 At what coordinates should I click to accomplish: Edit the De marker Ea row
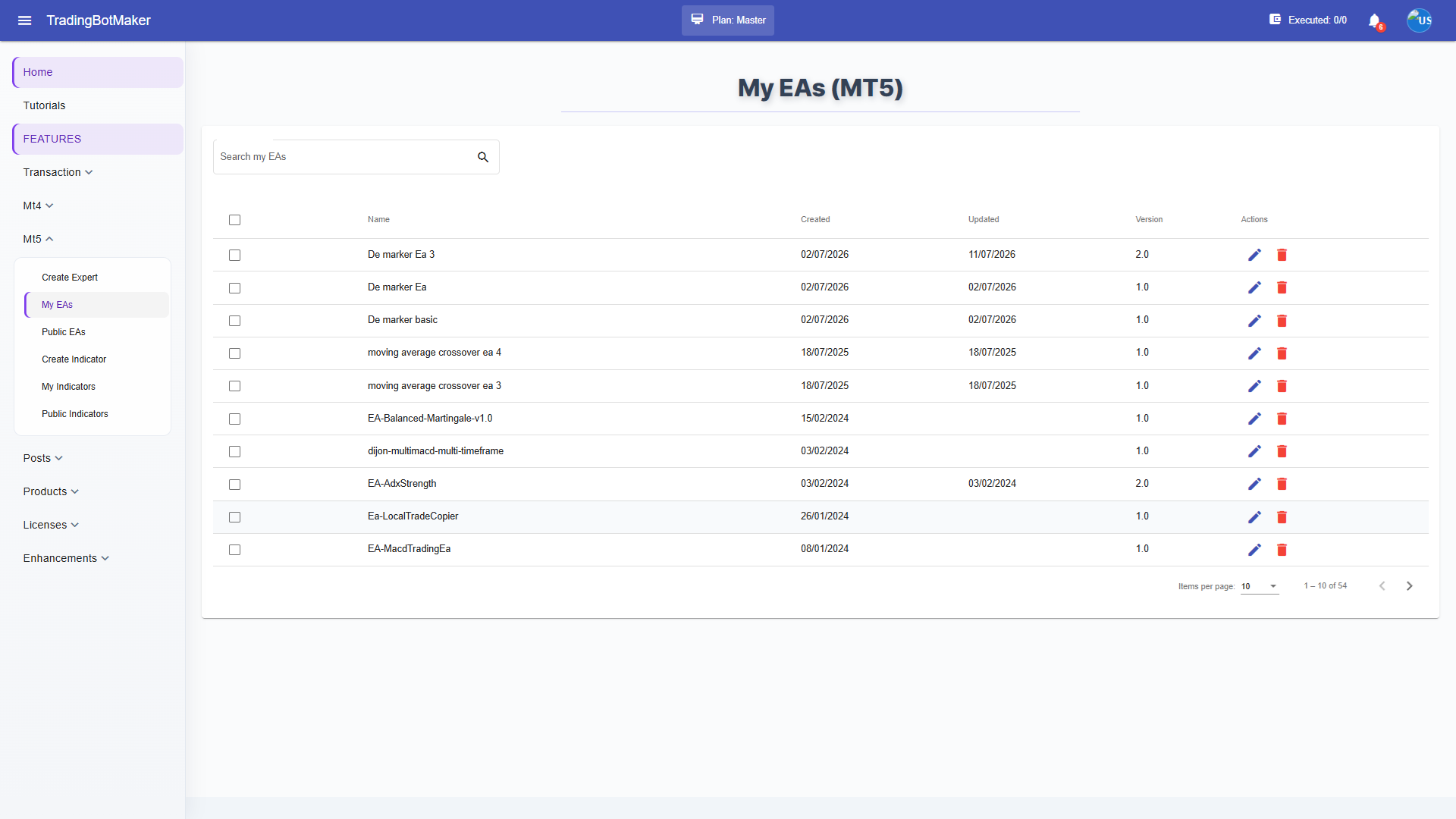1254,287
